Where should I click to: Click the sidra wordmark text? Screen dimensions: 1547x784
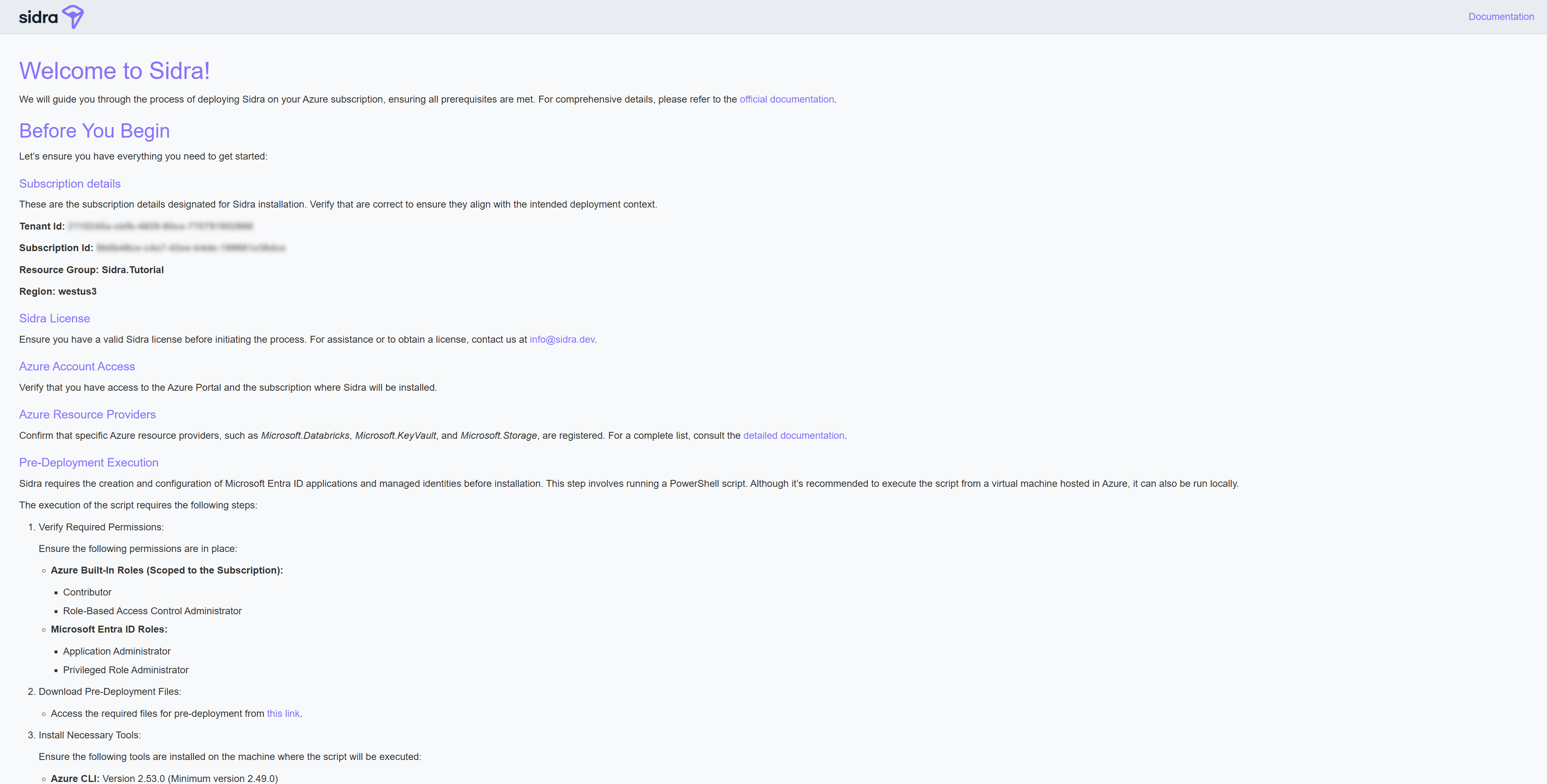[x=38, y=17]
